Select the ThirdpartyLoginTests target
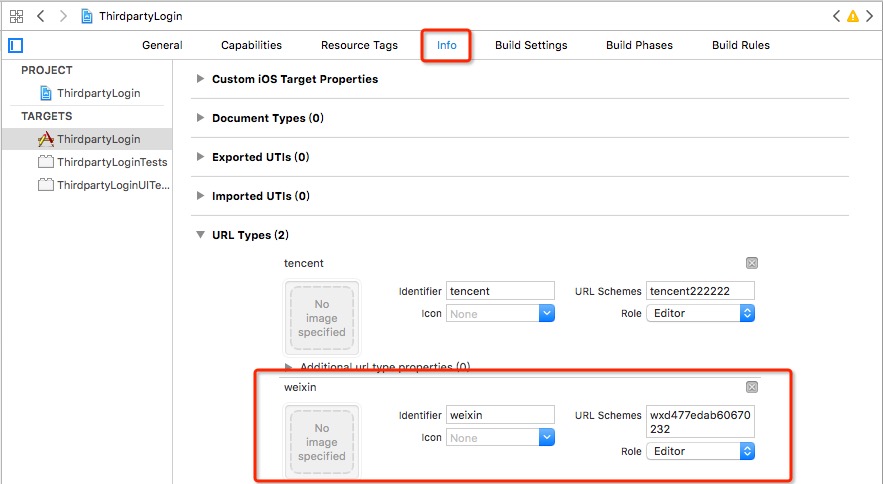This screenshot has height=484, width=883. 111,162
